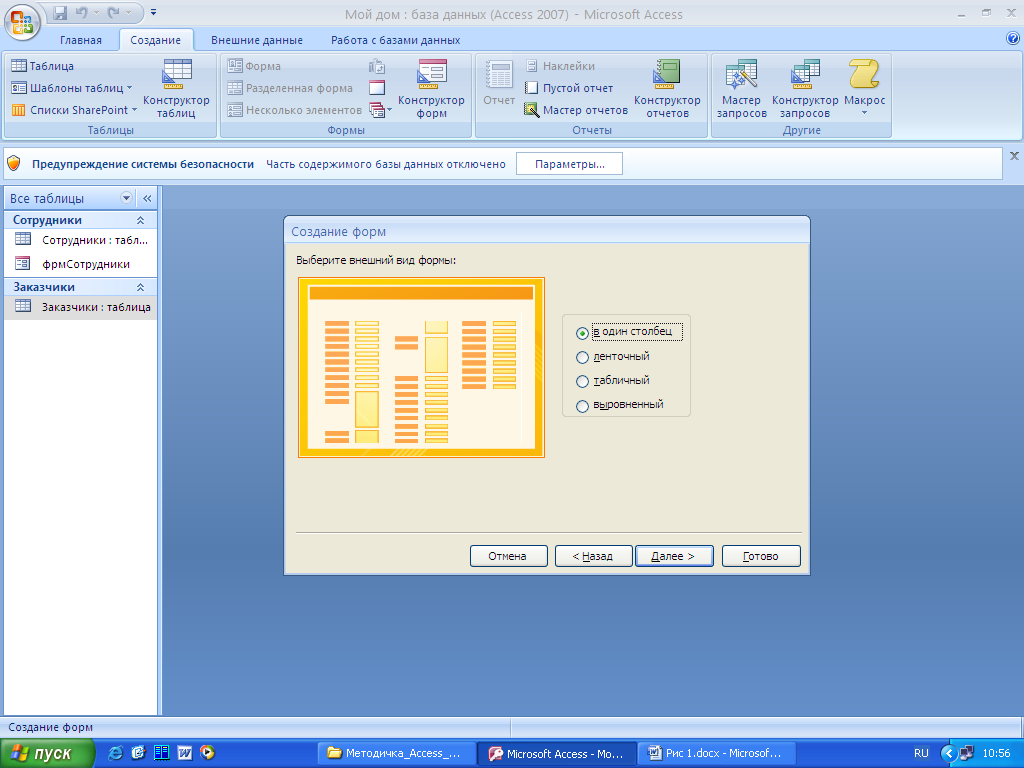Viewport: 1024px width, 768px height.
Task: Click the < Назад button
Action: point(593,556)
